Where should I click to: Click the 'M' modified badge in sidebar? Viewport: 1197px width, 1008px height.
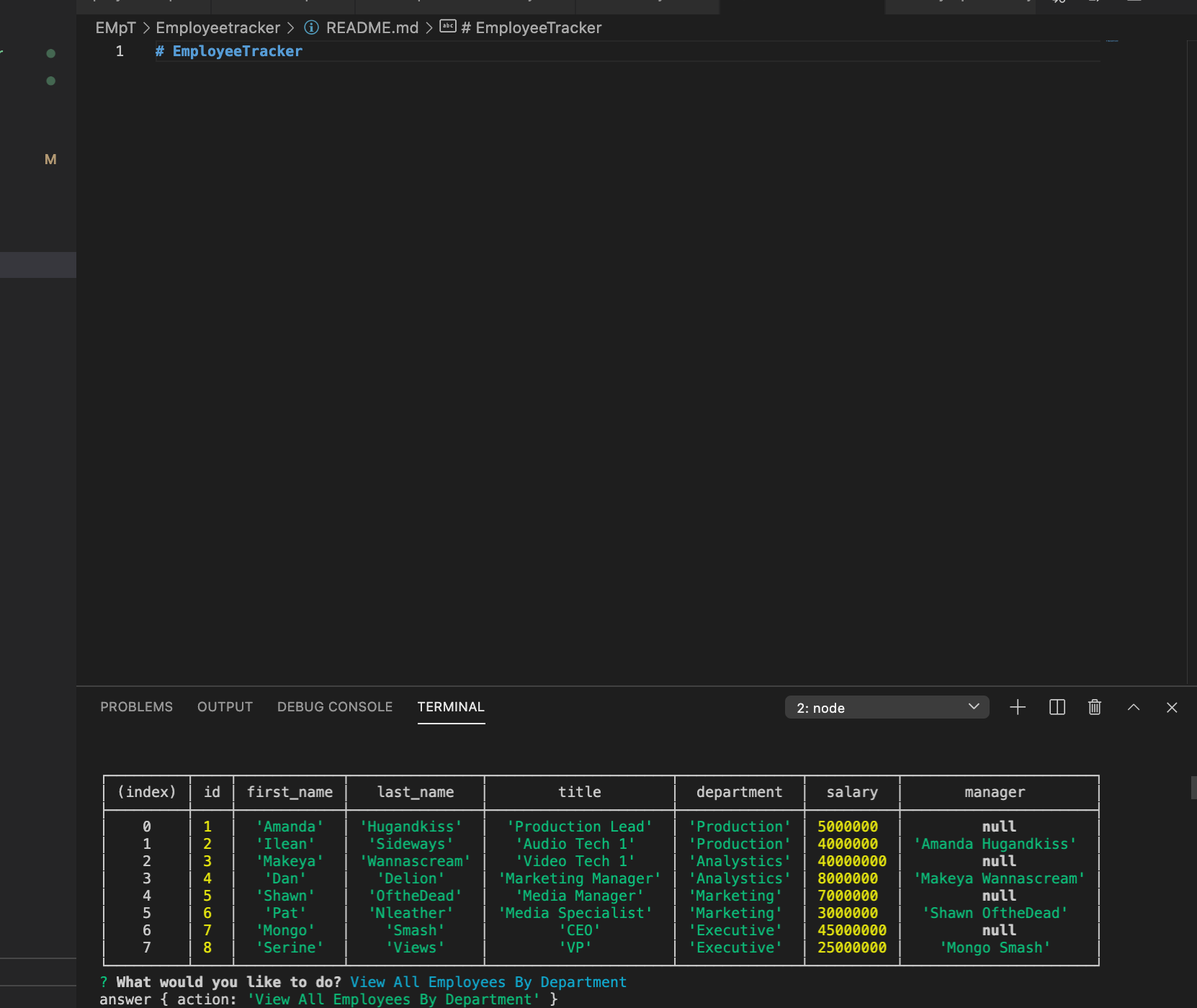click(50, 159)
